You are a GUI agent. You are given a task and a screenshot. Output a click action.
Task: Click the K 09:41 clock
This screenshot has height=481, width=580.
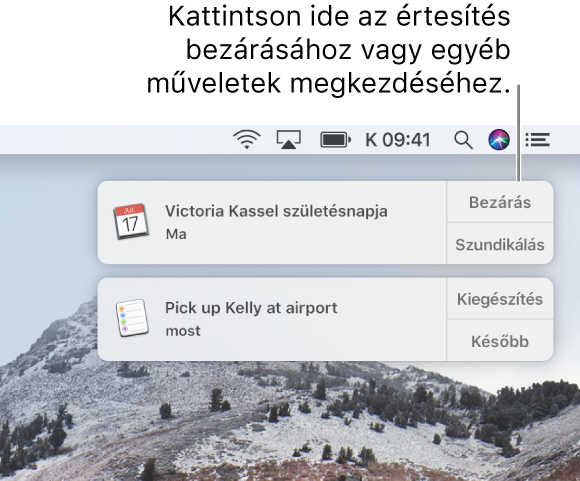click(398, 140)
